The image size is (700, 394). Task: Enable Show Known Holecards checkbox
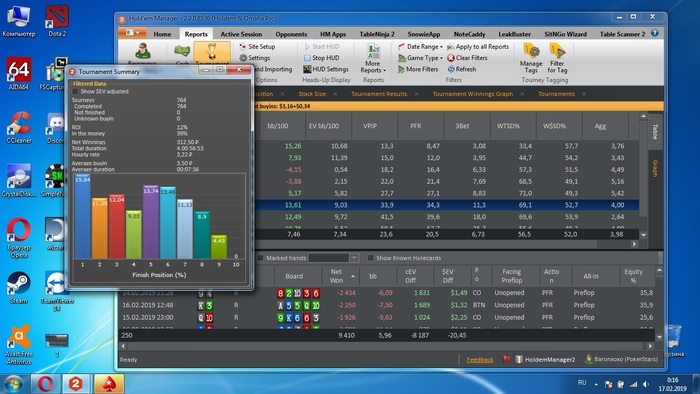[x=371, y=258]
